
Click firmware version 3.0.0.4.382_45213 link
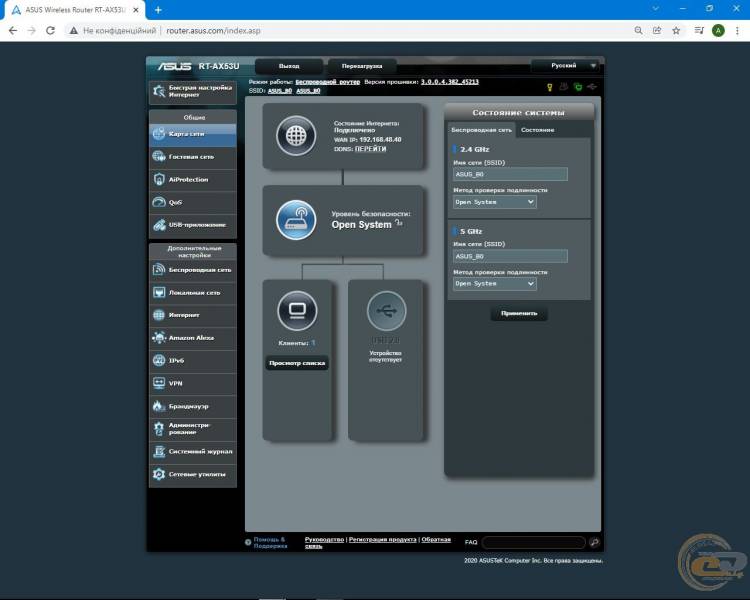450,82
